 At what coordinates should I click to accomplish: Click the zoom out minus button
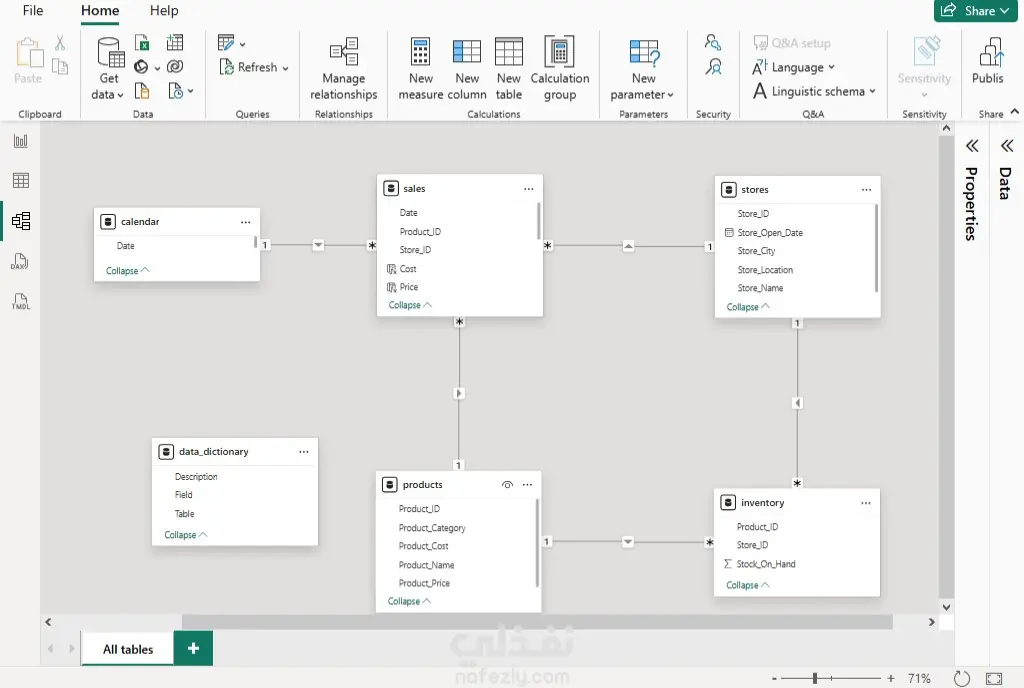(x=774, y=679)
